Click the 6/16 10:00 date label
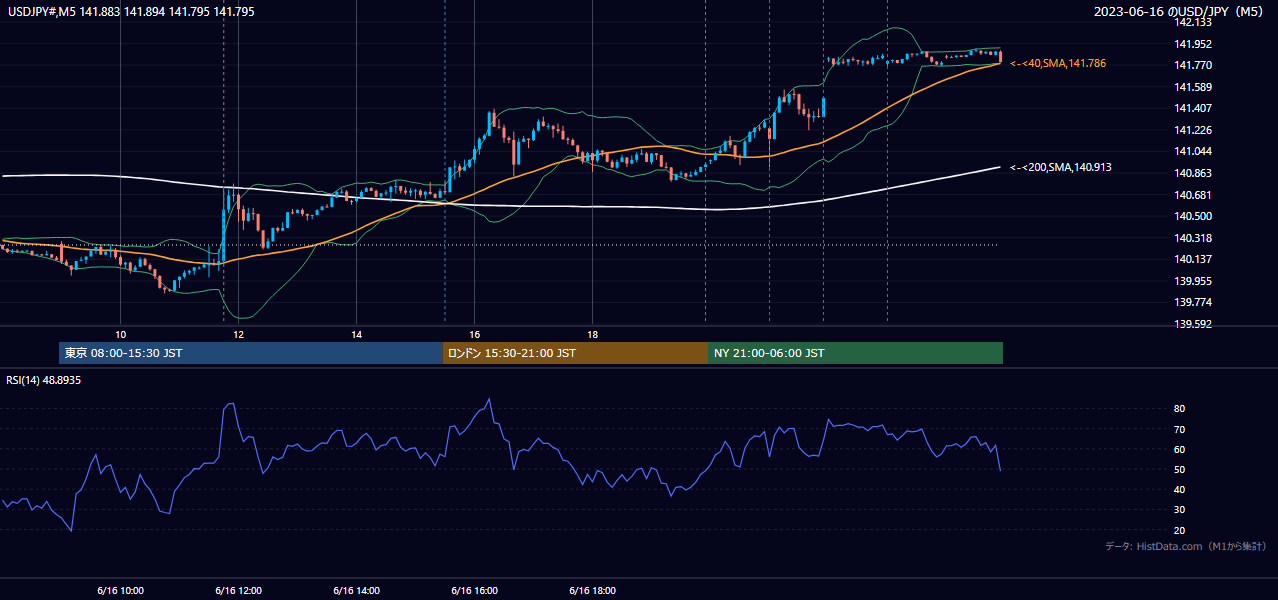Viewport: 1278px width, 600px height. tap(120, 591)
